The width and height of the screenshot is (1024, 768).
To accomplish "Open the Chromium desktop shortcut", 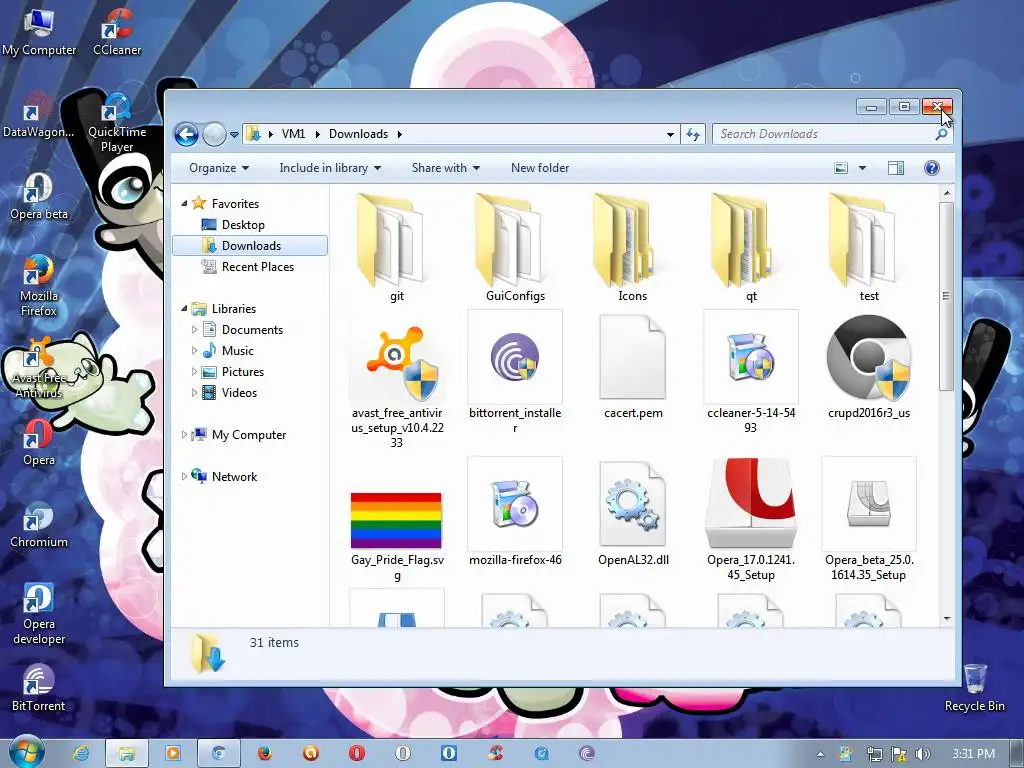I will point(39,524).
